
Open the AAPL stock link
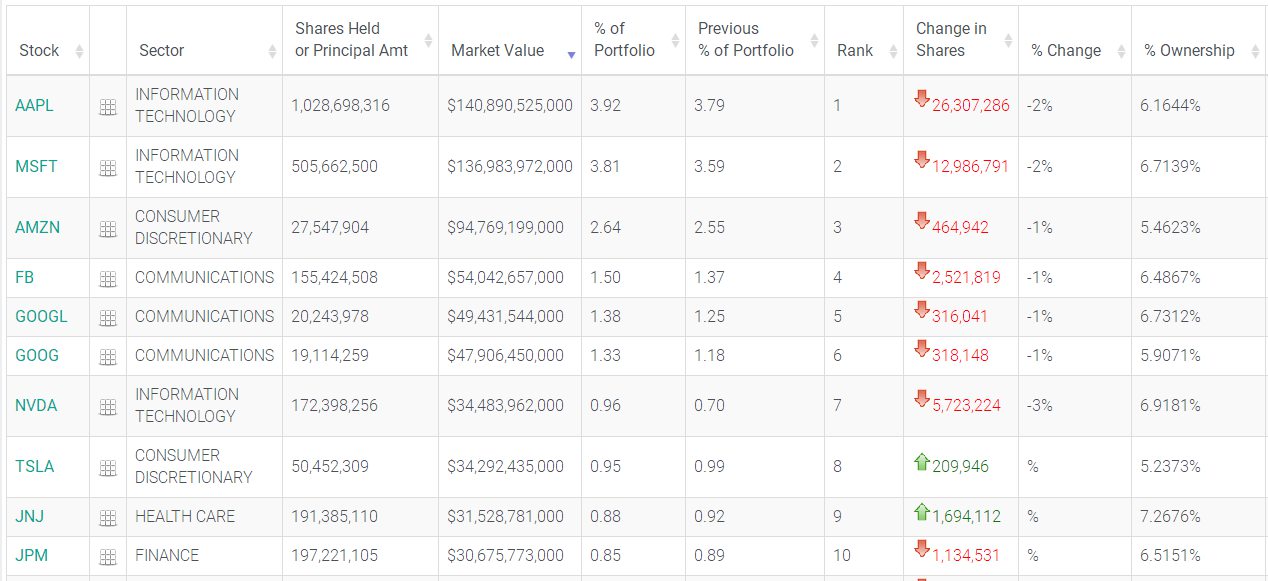click(x=34, y=106)
